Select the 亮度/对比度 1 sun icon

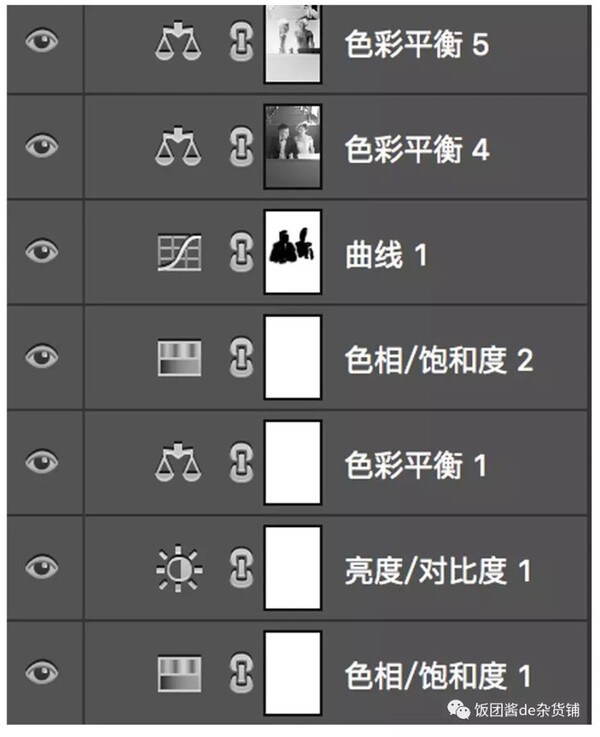click(x=179, y=569)
